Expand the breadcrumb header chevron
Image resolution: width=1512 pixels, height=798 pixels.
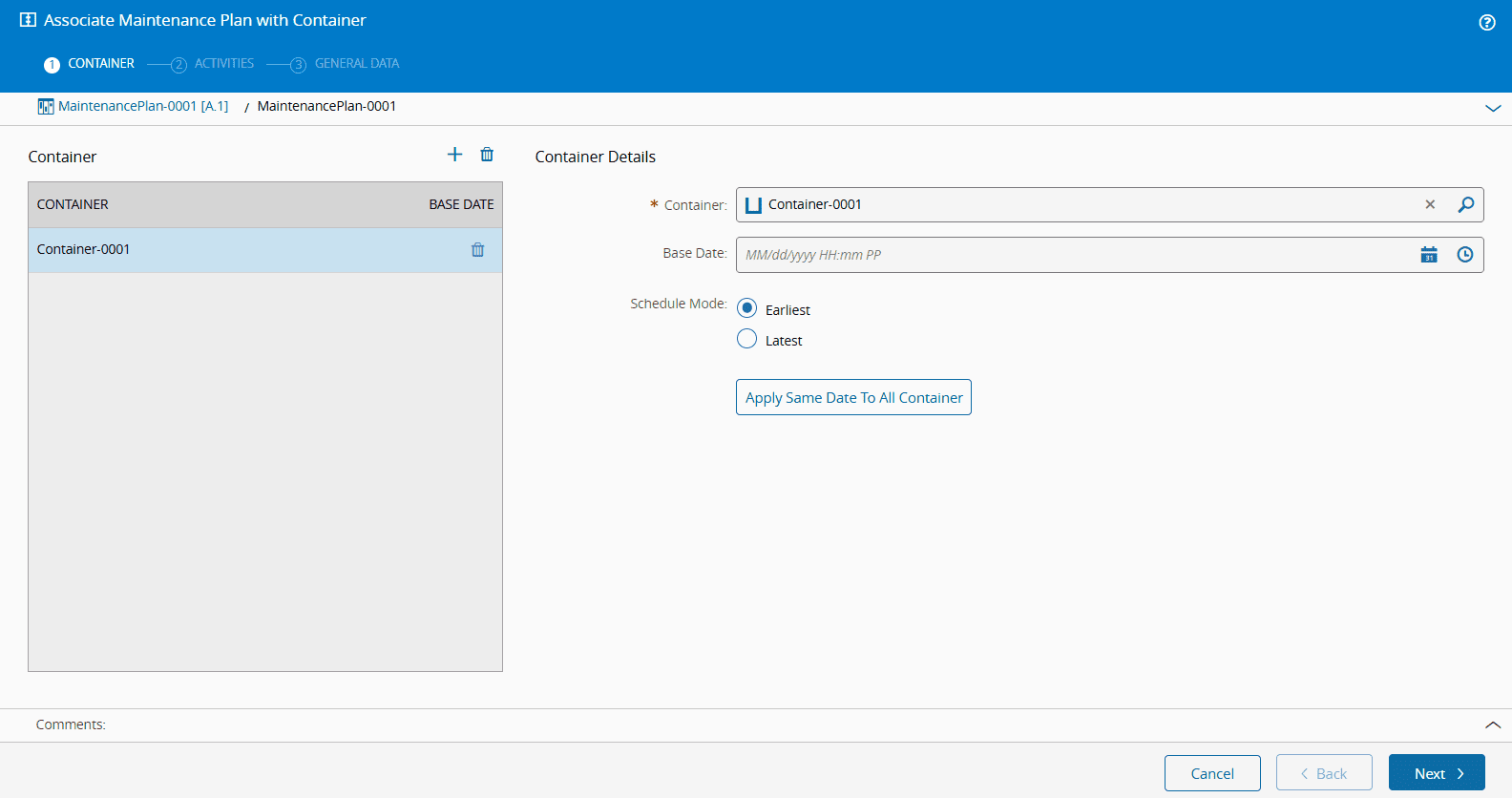tap(1493, 108)
